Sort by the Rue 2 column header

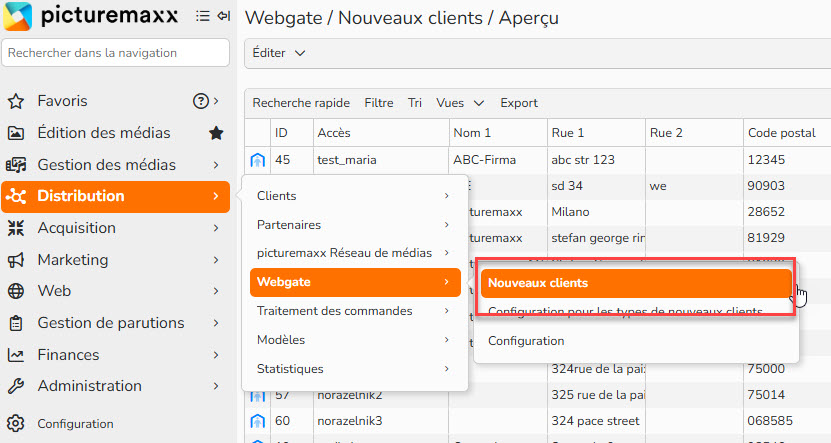(694, 133)
